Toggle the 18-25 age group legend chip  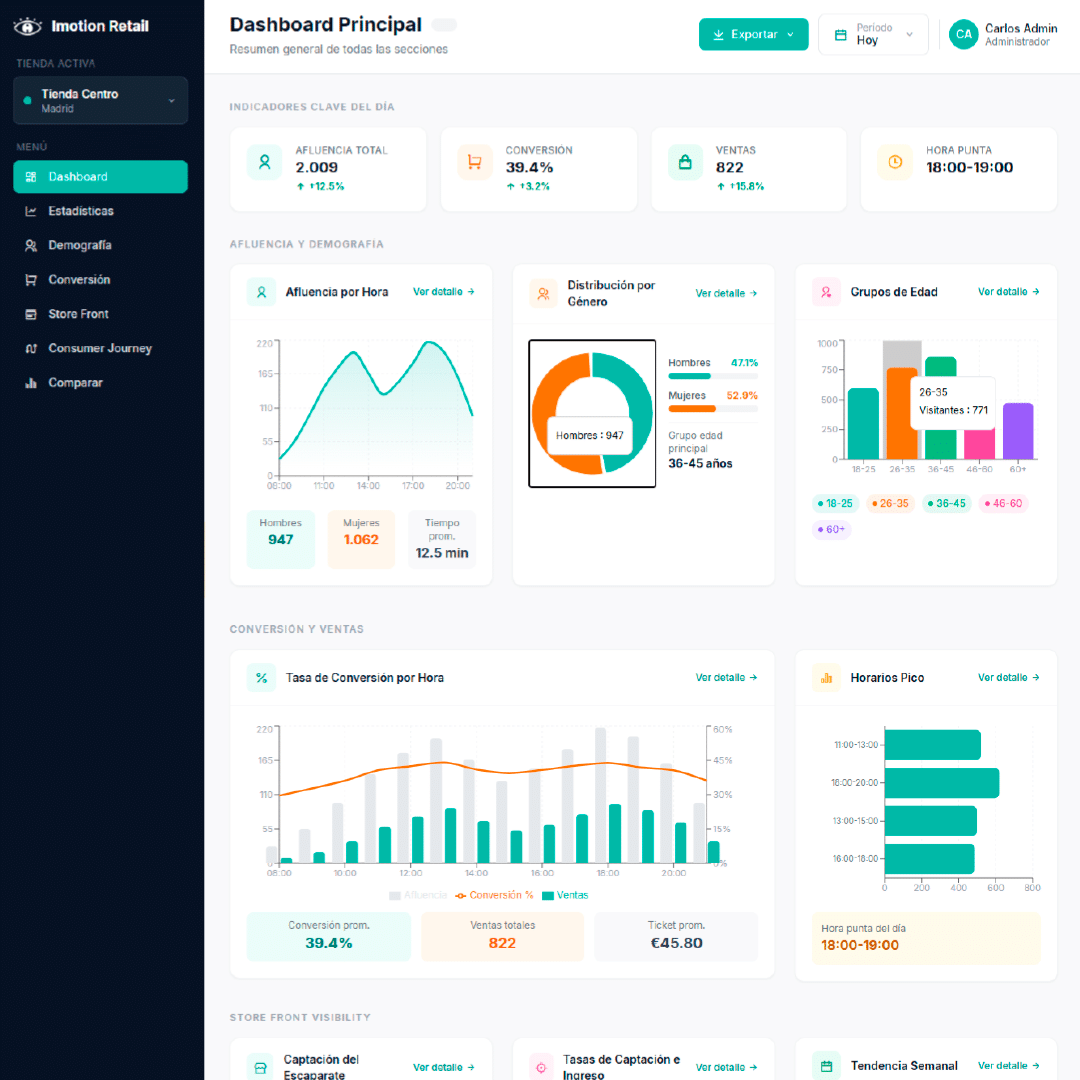pyautogui.click(x=835, y=504)
